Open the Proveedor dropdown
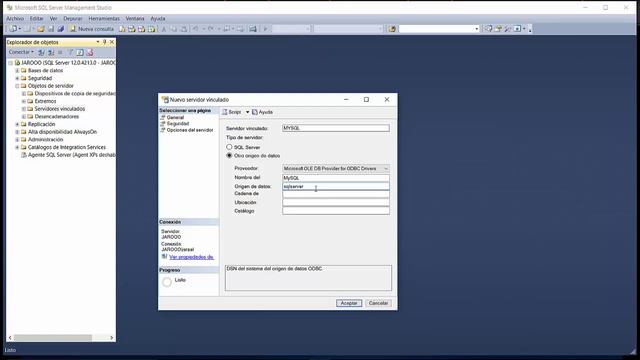640x360 pixels. pyautogui.click(x=386, y=168)
